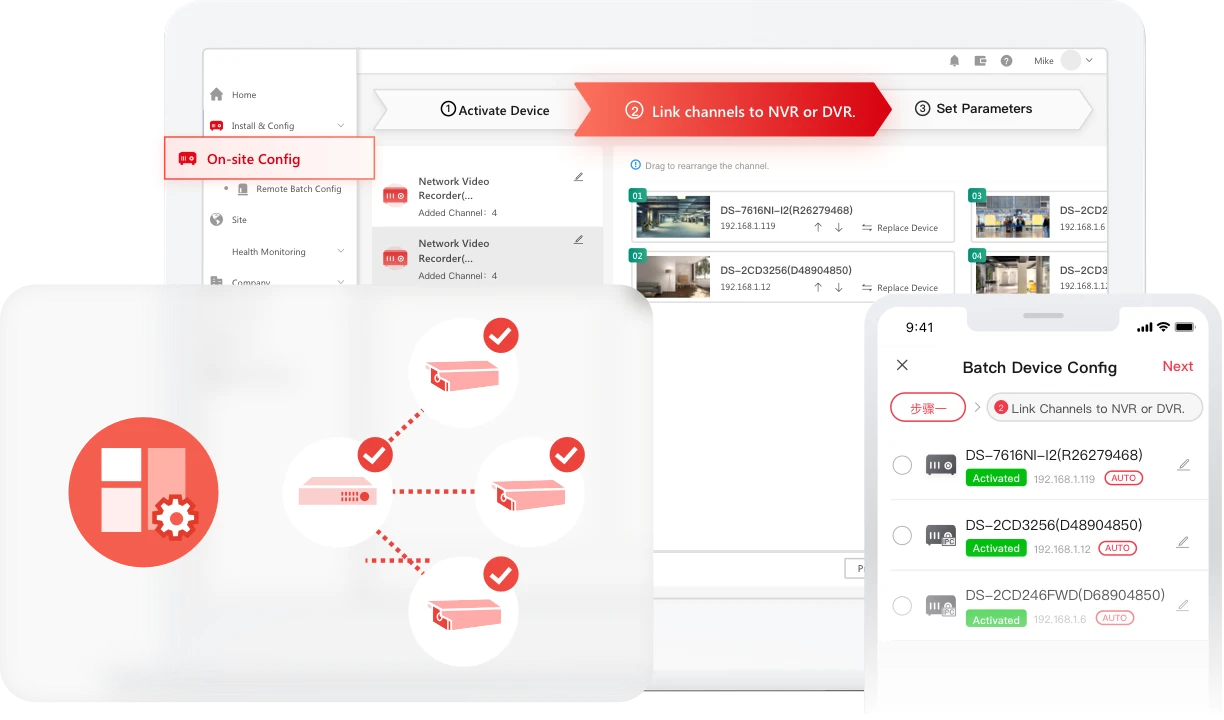Screen dimensions: 1224x720
Task: Expand the Install & Config menu chevron
Action: click(x=341, y=126)
